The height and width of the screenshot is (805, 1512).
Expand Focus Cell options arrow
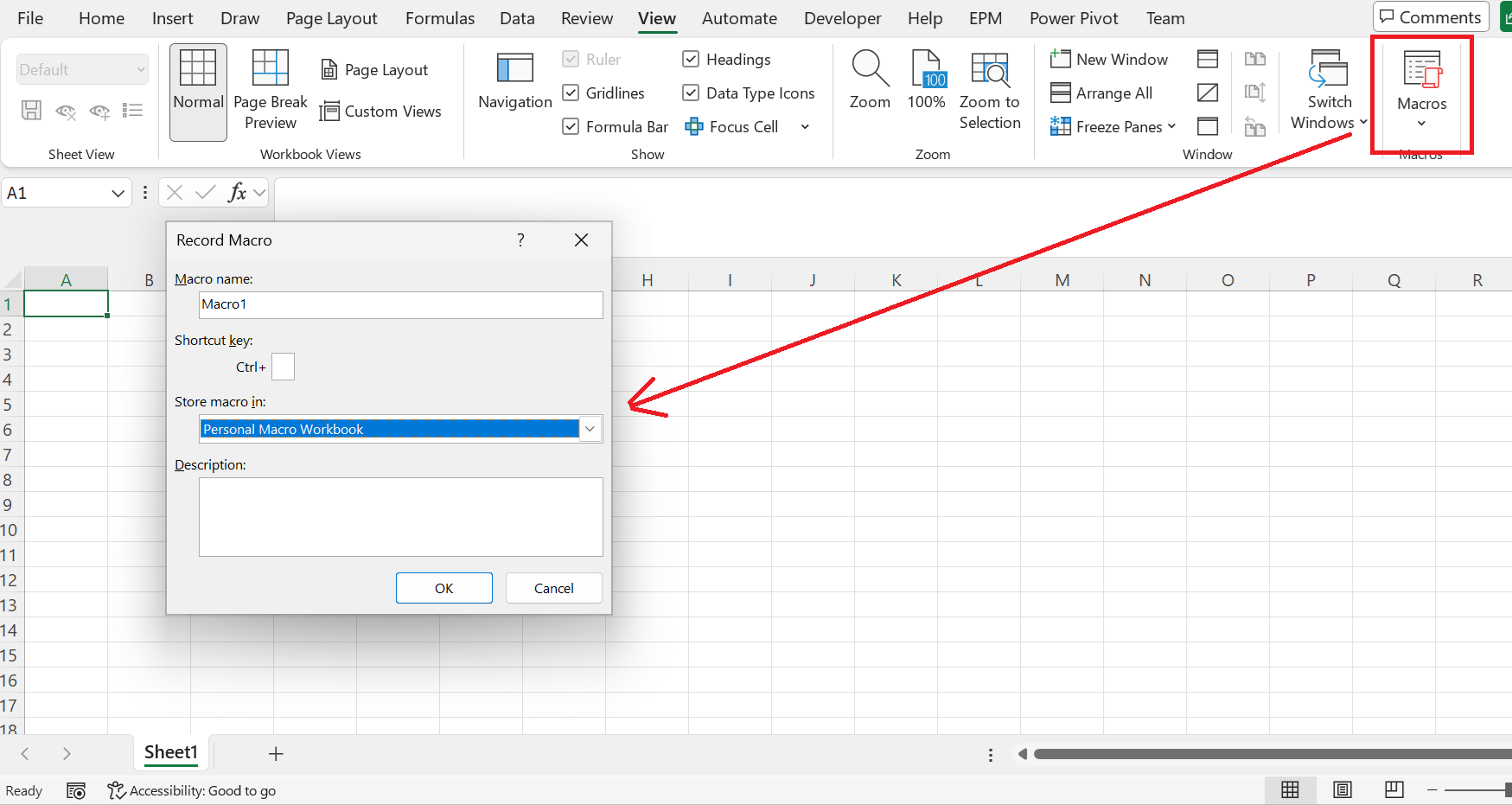tap(805, 127)
